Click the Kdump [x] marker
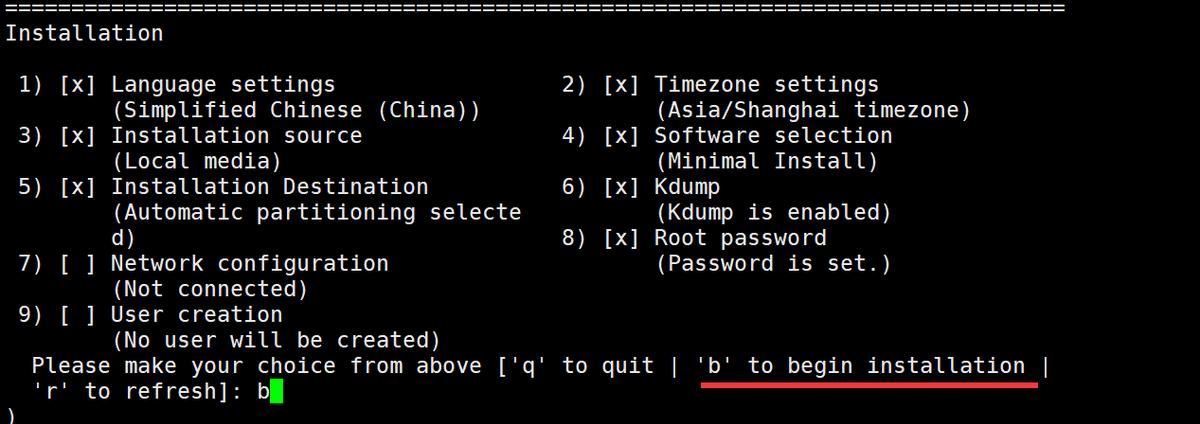 point(622,187)
